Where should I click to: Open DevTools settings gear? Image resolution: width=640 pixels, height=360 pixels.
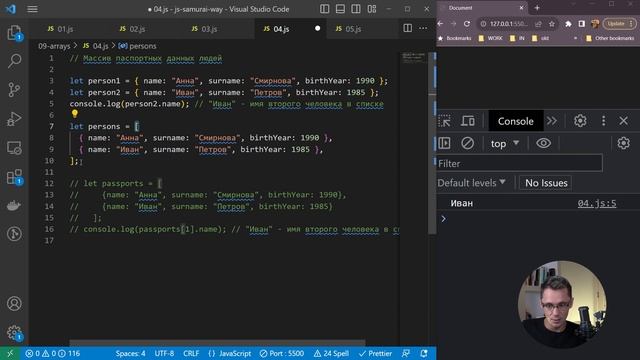click(x=580, y=121)
